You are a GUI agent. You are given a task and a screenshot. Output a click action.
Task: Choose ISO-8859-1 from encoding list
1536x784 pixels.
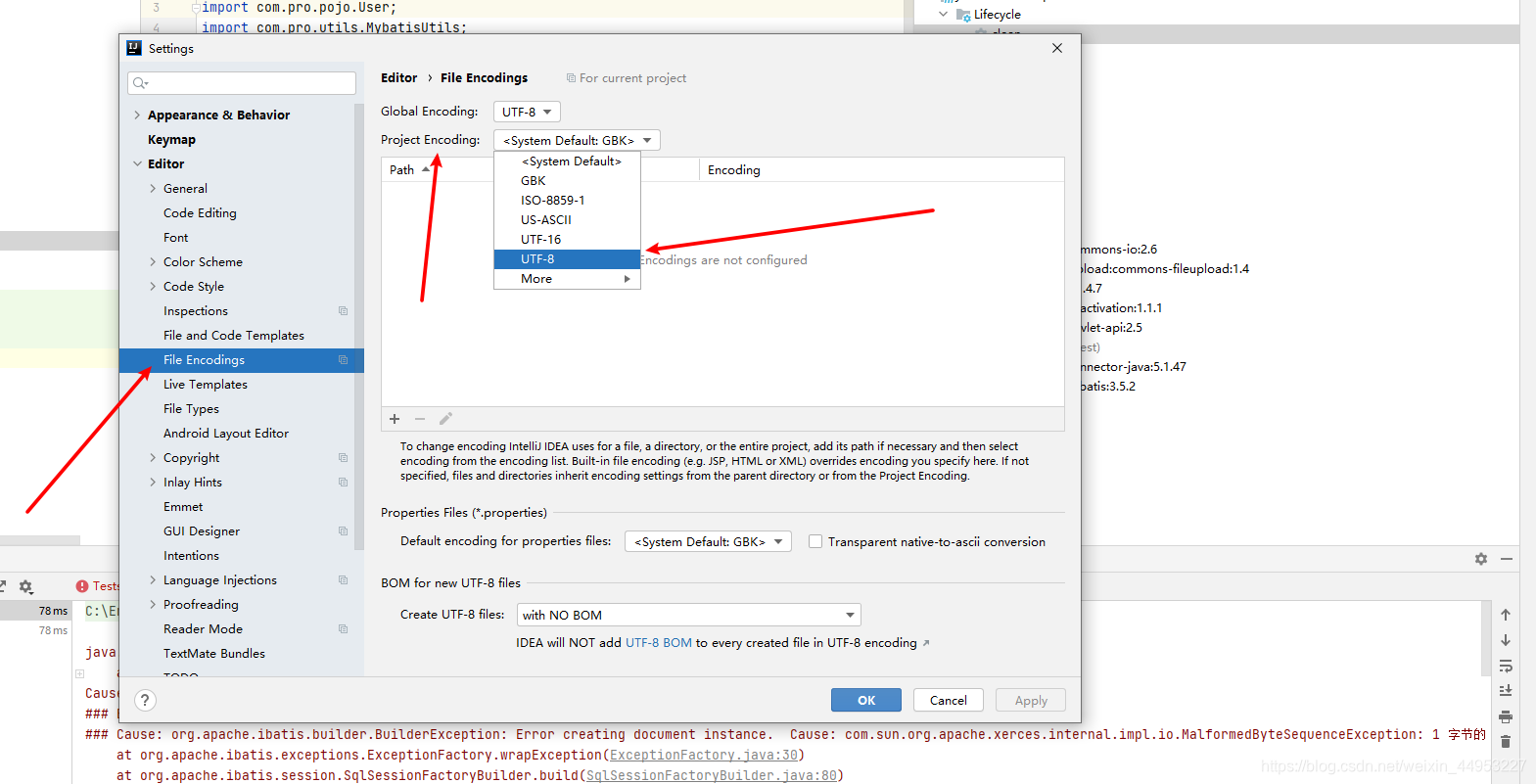coord(568,201)
